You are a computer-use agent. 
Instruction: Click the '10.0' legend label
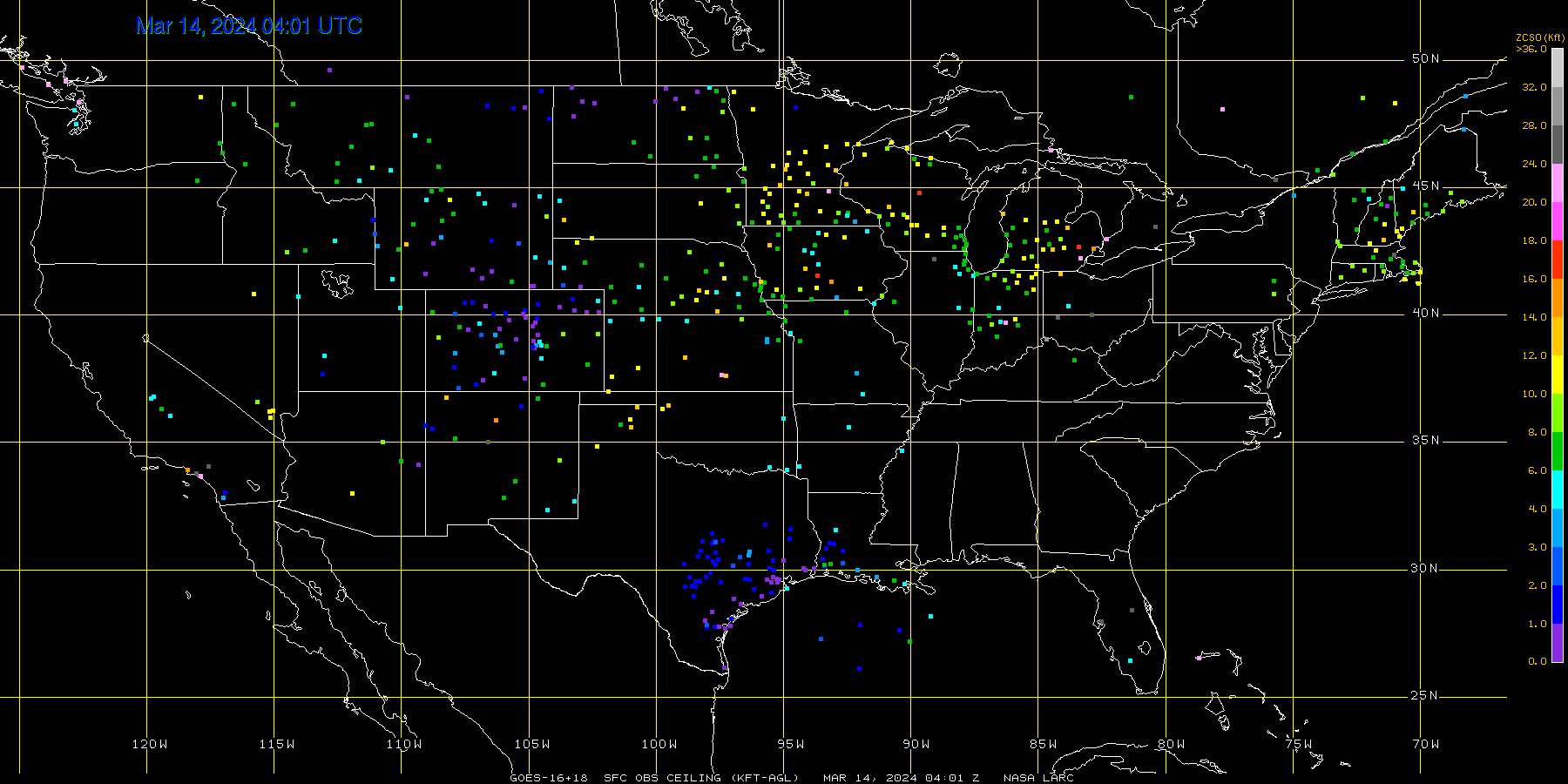pyautogui.click(x=1535, y=394)
